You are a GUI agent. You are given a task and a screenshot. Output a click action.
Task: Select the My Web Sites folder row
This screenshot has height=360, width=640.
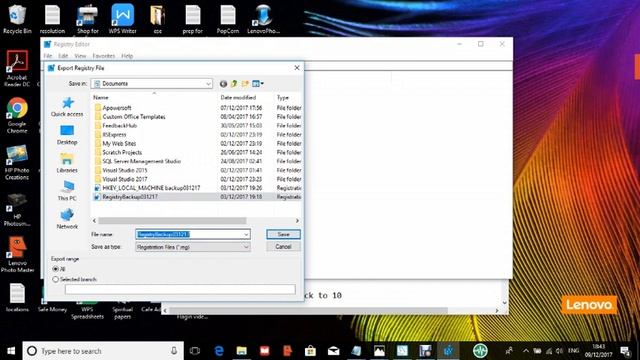pos(198,143)
